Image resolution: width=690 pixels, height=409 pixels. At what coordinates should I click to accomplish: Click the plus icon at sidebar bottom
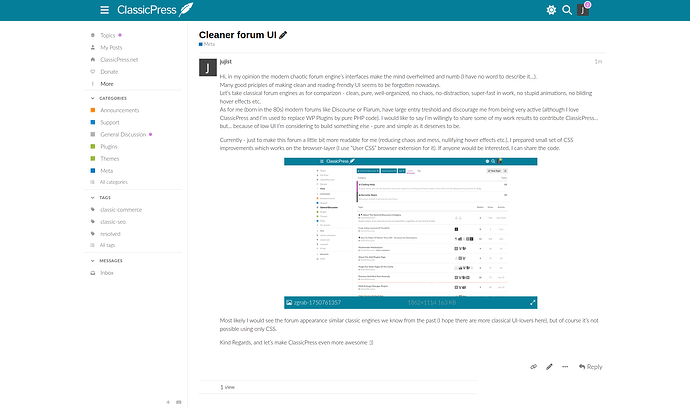(x=168, y=402)
